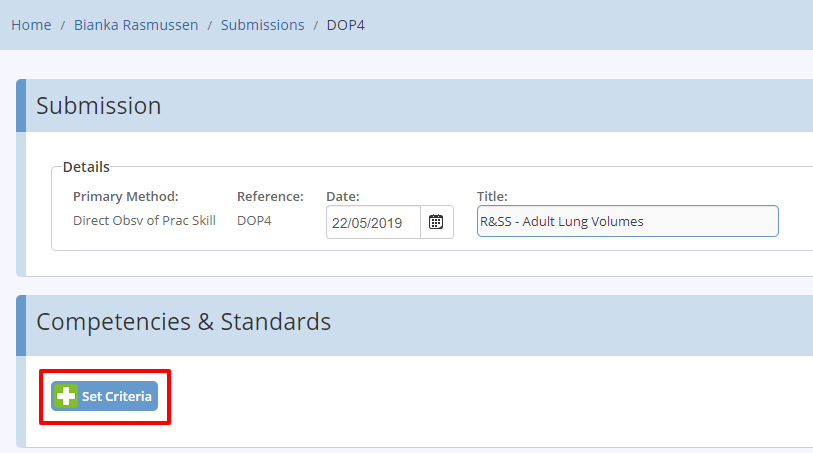Click the Title label above the title field

[x=492, y=196]
